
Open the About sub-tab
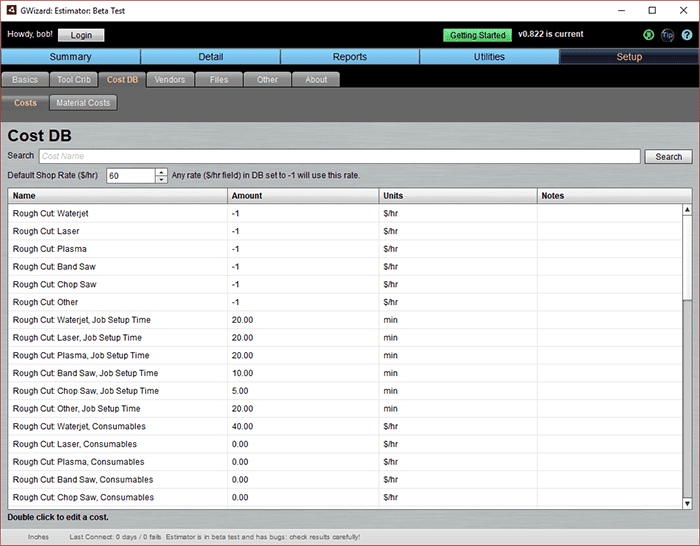tap(316, 79)
